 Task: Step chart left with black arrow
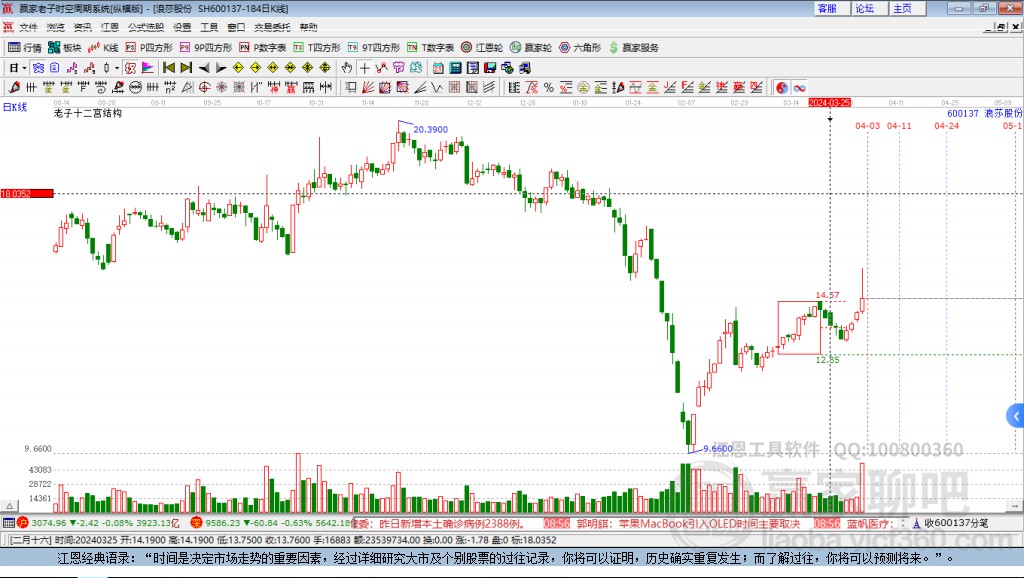(x=204, y=68)
